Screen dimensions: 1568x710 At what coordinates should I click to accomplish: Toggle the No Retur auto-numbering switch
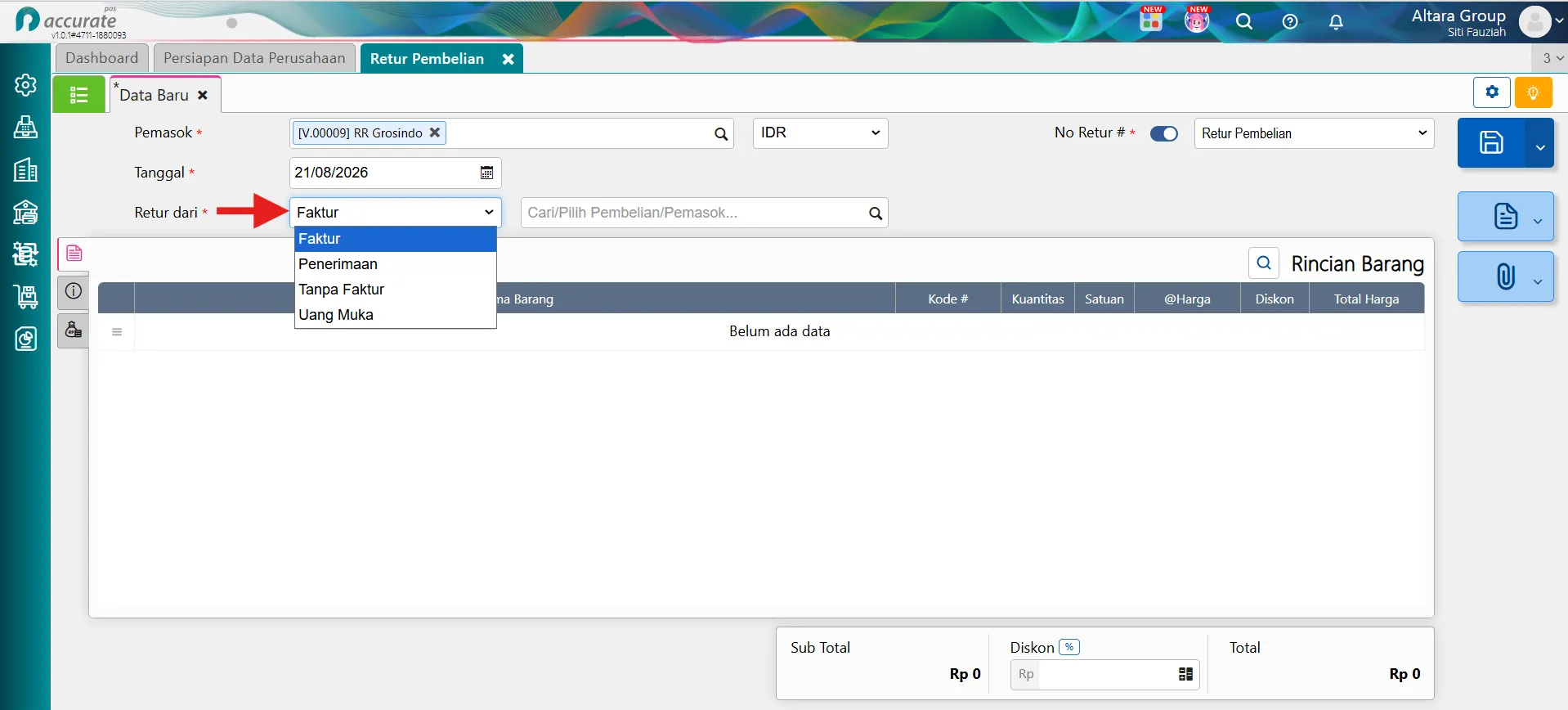pyautogui.click(x=1164, y=133)
